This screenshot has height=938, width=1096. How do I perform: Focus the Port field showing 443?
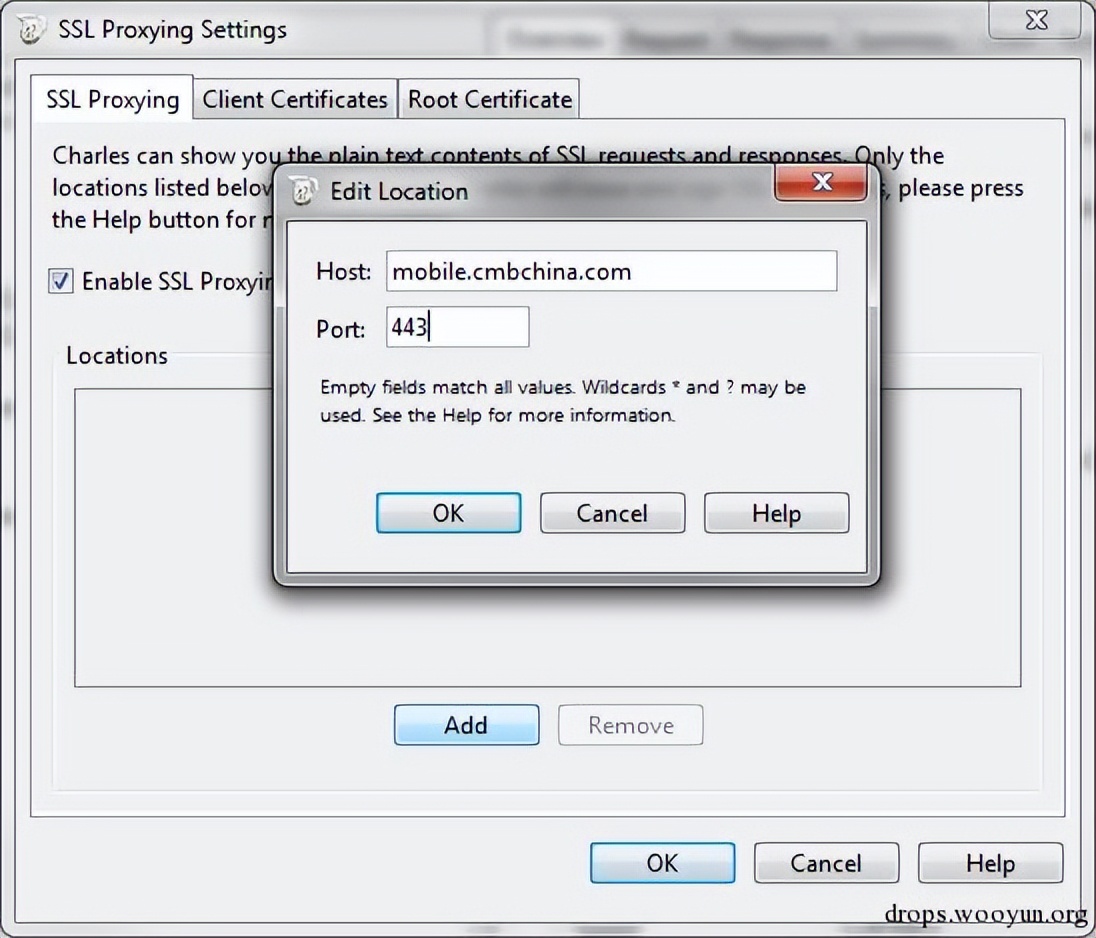[x=457, y=328]
